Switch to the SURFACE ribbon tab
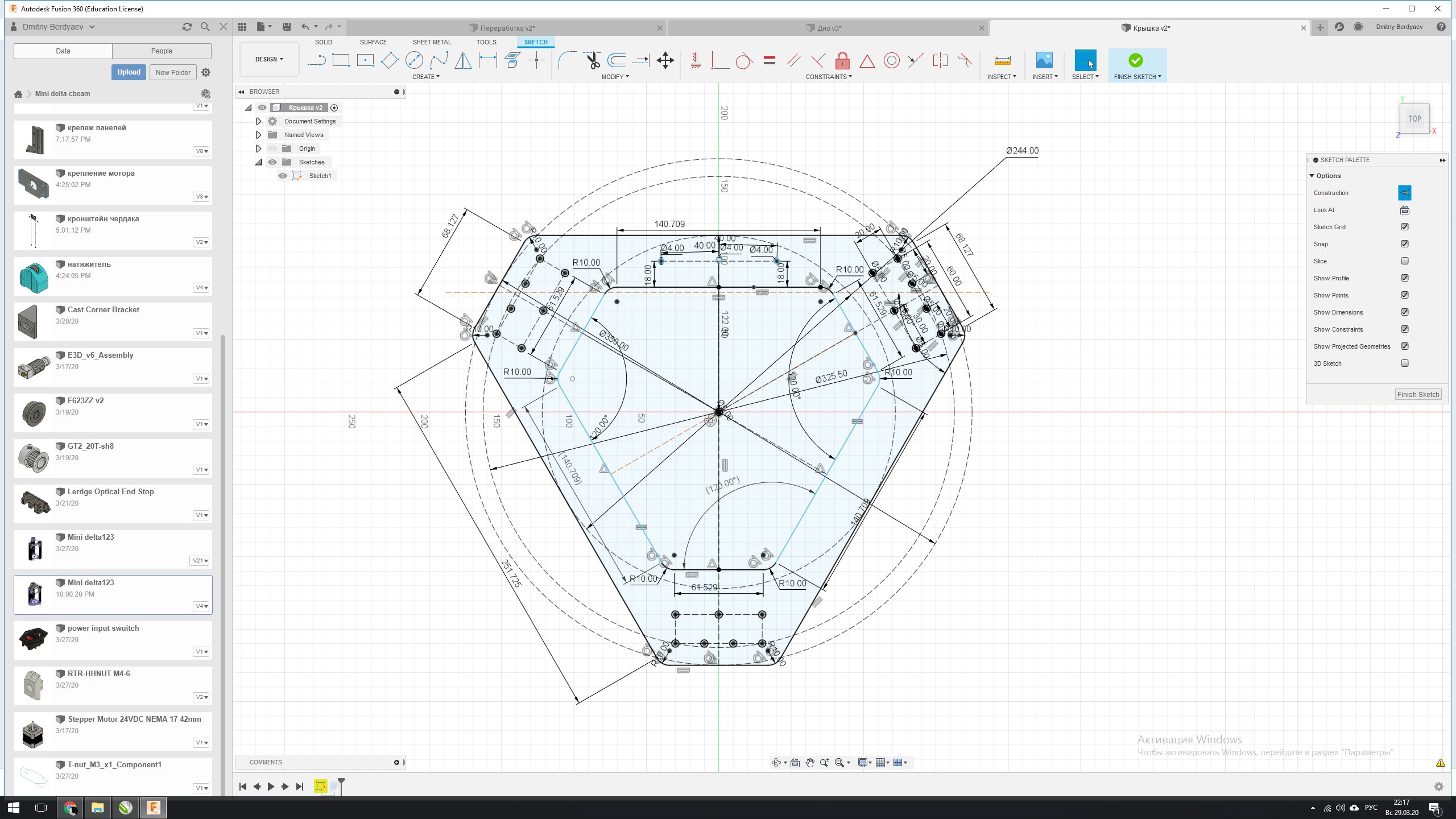1456x819 pixels. [x=373, y=42]
